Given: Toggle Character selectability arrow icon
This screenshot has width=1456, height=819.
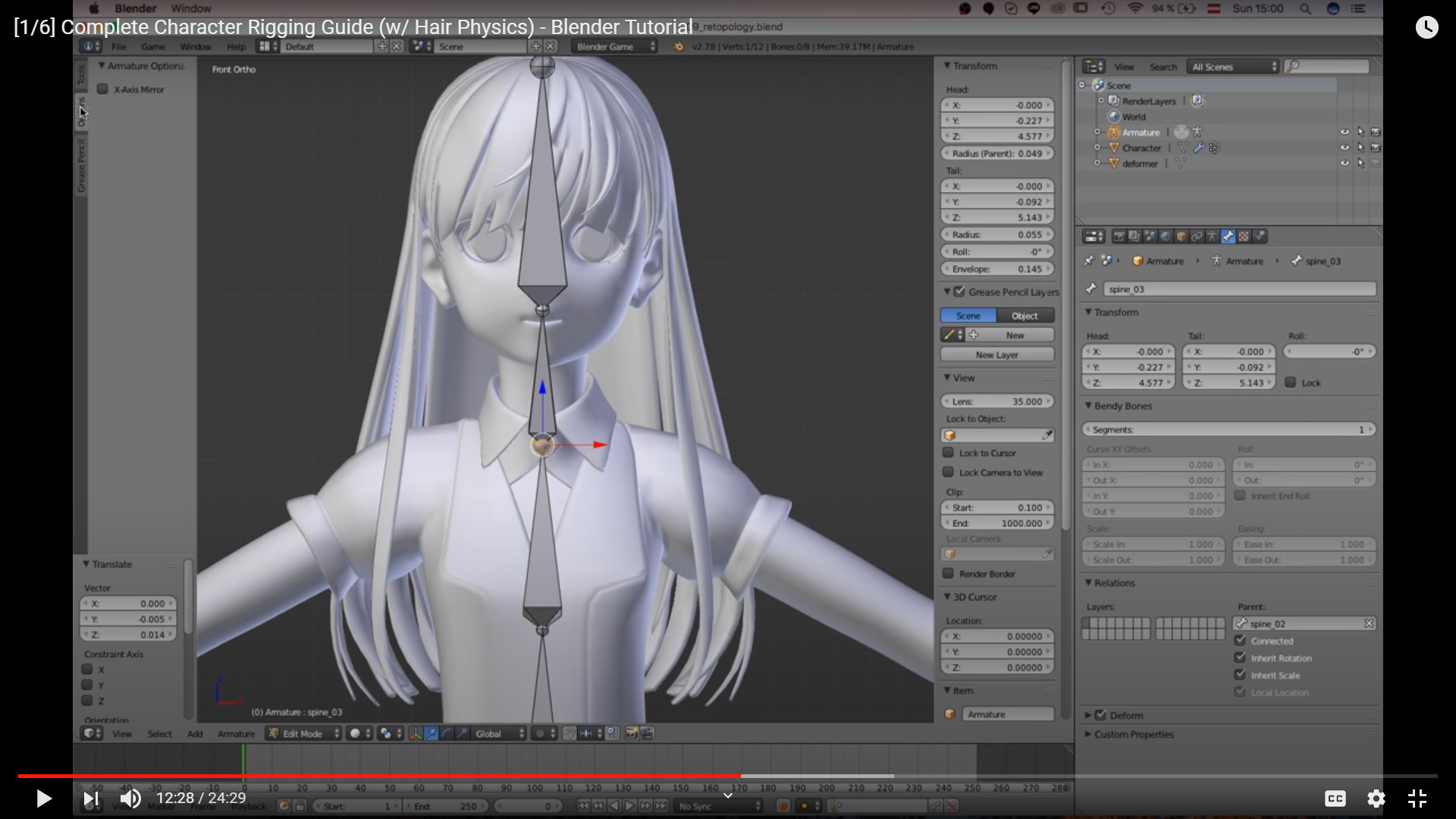Looking at the screenshot, I should click(x=1360, y=148).
